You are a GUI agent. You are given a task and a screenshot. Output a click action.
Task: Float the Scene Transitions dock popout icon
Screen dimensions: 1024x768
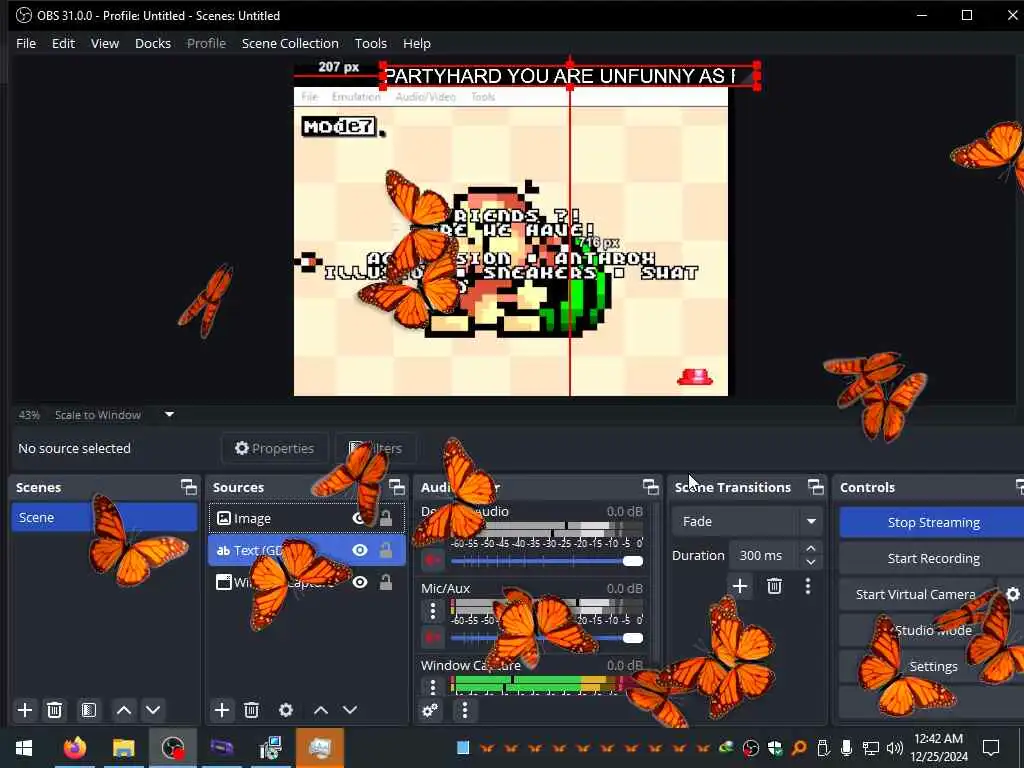816,487
